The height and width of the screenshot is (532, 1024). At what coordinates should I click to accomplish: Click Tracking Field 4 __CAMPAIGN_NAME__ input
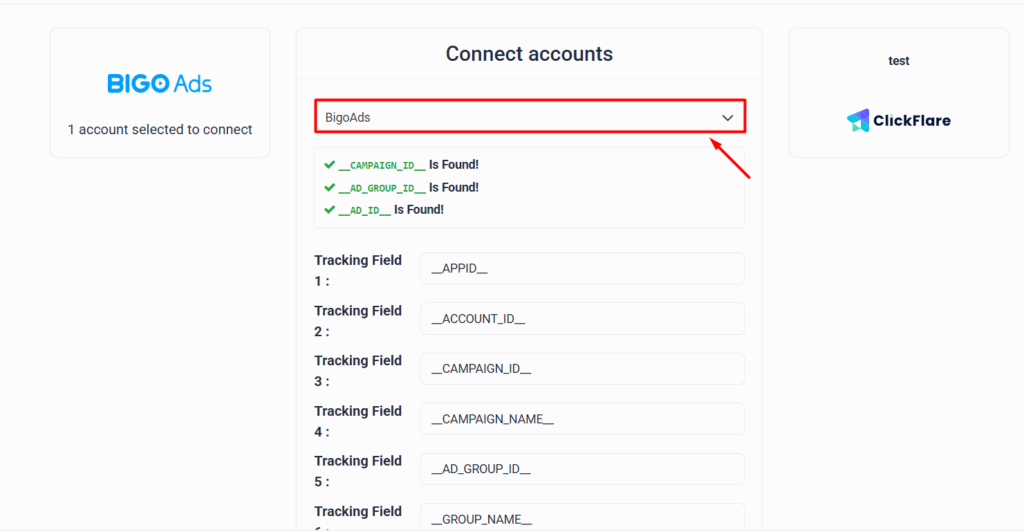click(582, 419)
